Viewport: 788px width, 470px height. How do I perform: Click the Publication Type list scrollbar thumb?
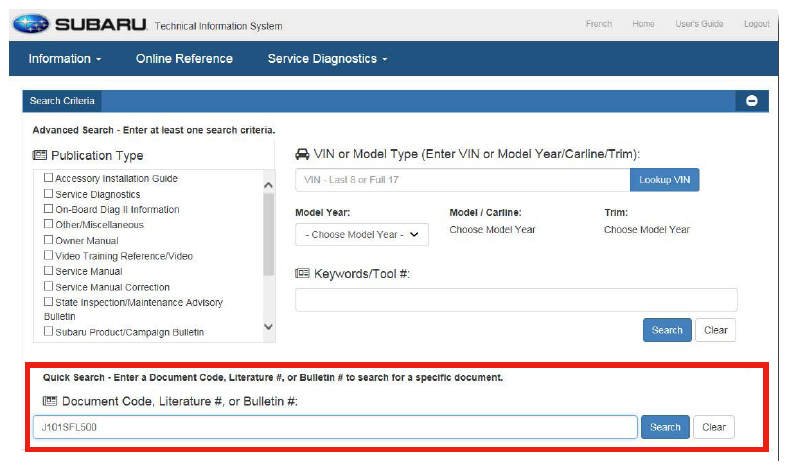coord(269,235)
